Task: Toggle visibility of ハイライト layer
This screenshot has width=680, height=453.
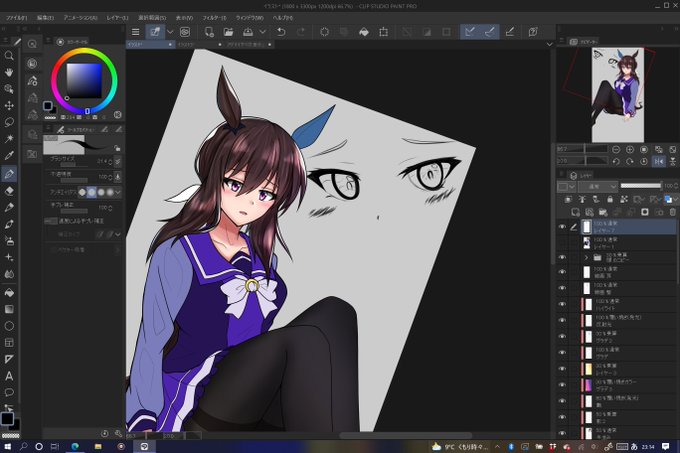Action: [562, 304]
